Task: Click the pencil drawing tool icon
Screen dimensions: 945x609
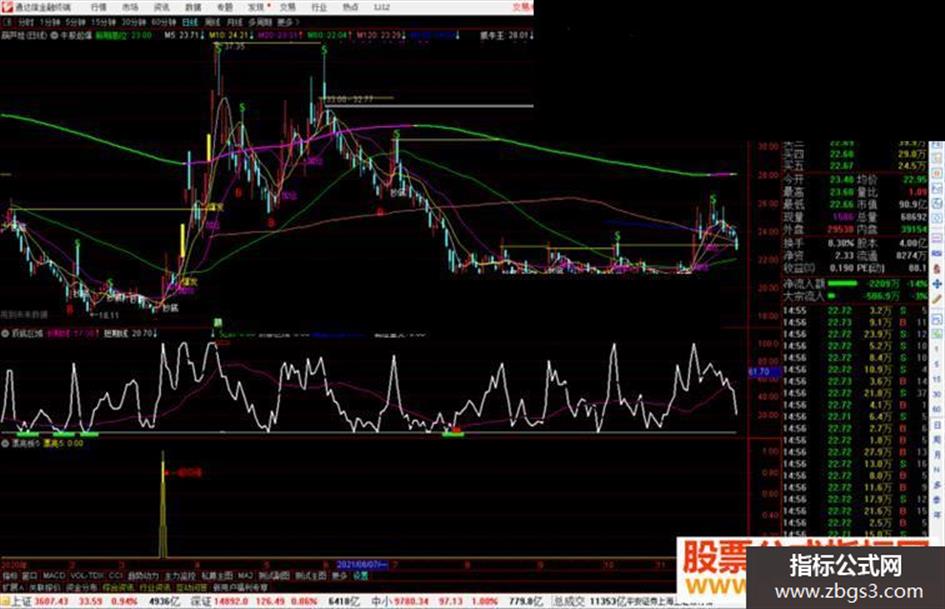Action: pos(937,298)
